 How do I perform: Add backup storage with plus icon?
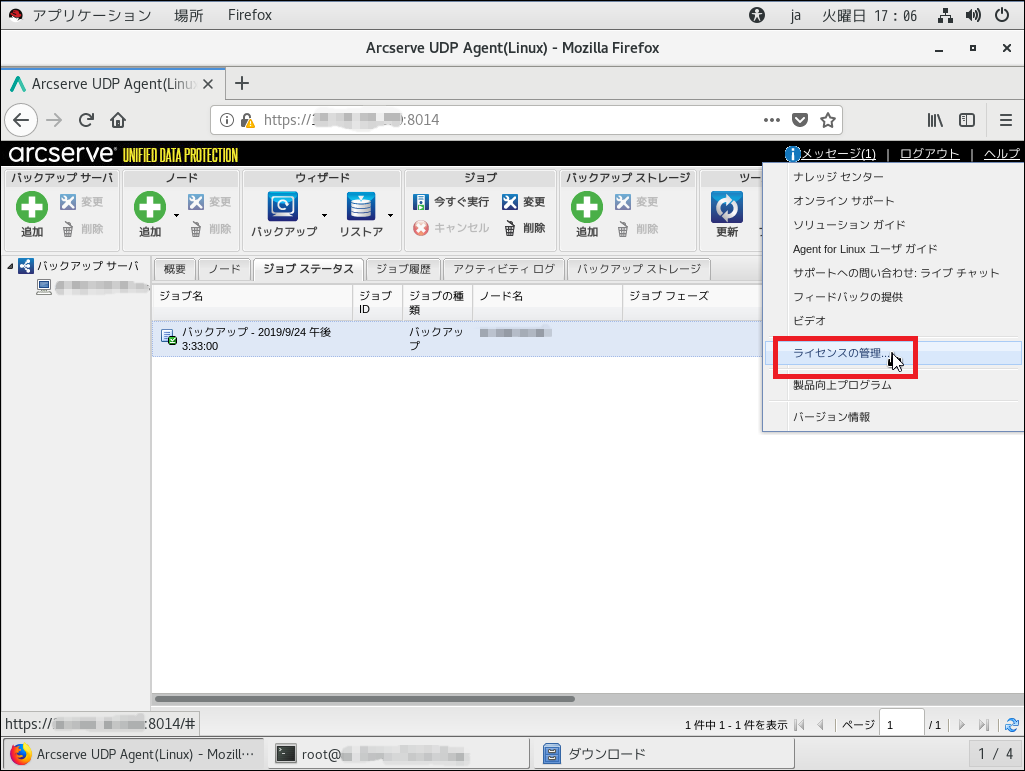pos(586,214)
